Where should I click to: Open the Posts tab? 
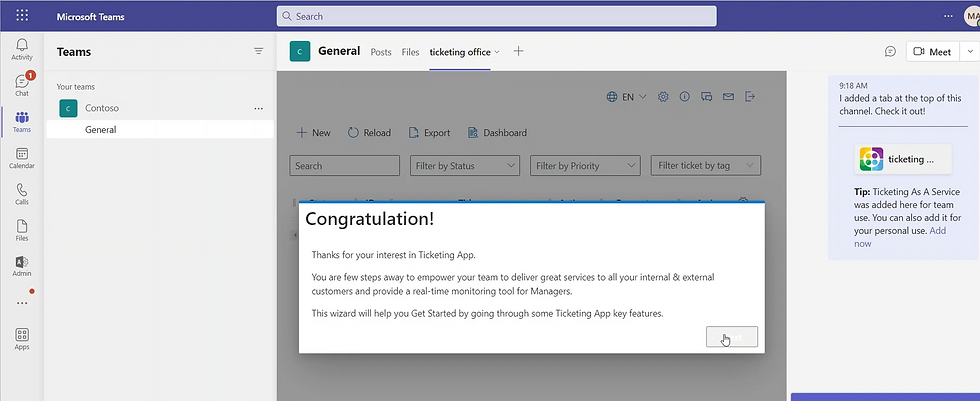click(381, 52)
